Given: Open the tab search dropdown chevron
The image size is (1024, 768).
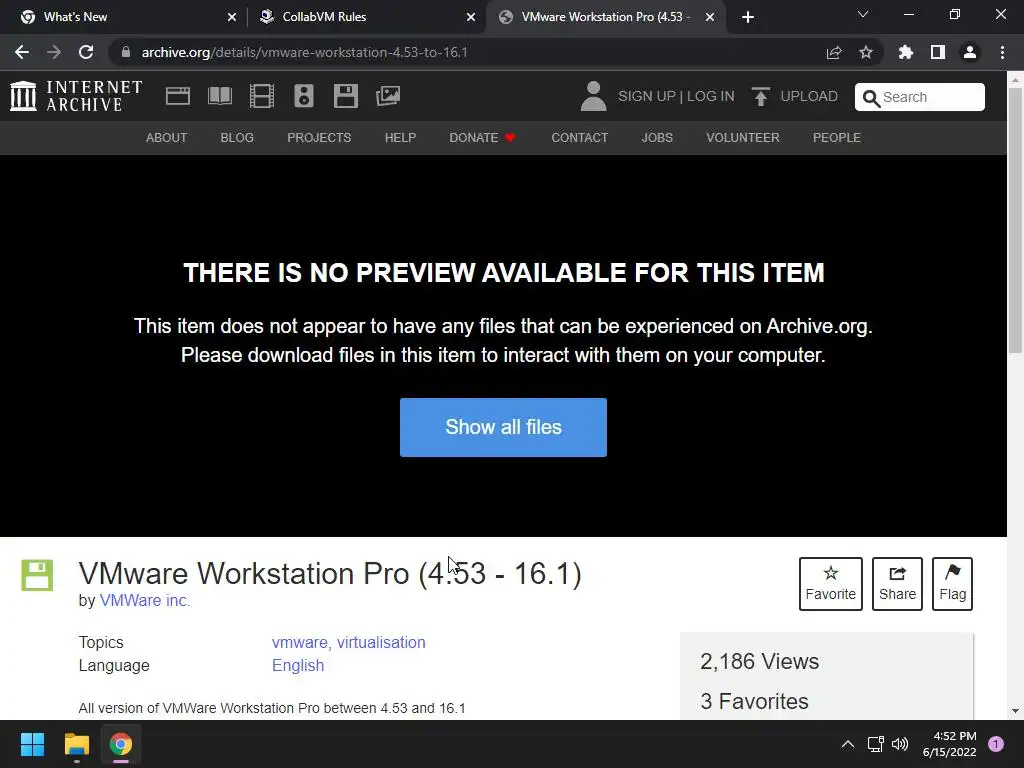Looking at the screenshot, I should coord(863,14).
